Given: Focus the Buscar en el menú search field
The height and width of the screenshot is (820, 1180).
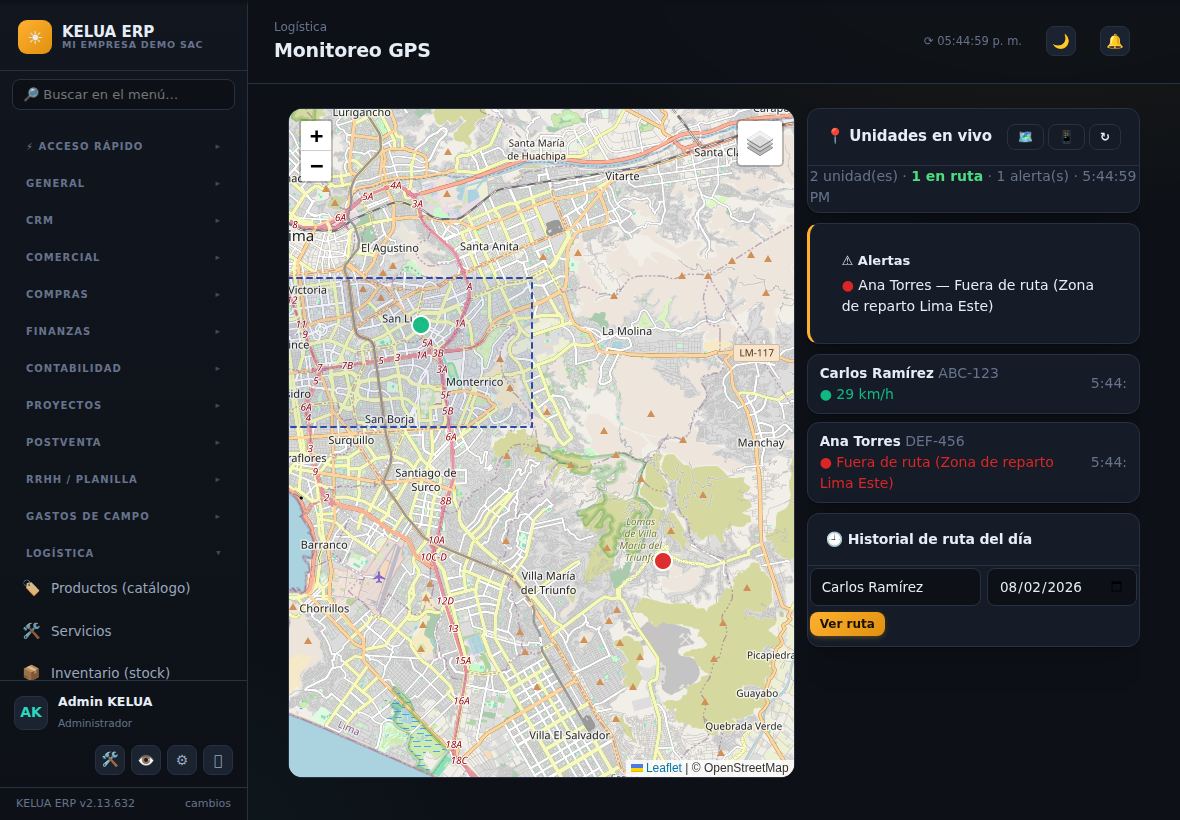Looking at the screenshot, I should coord(123,95).
